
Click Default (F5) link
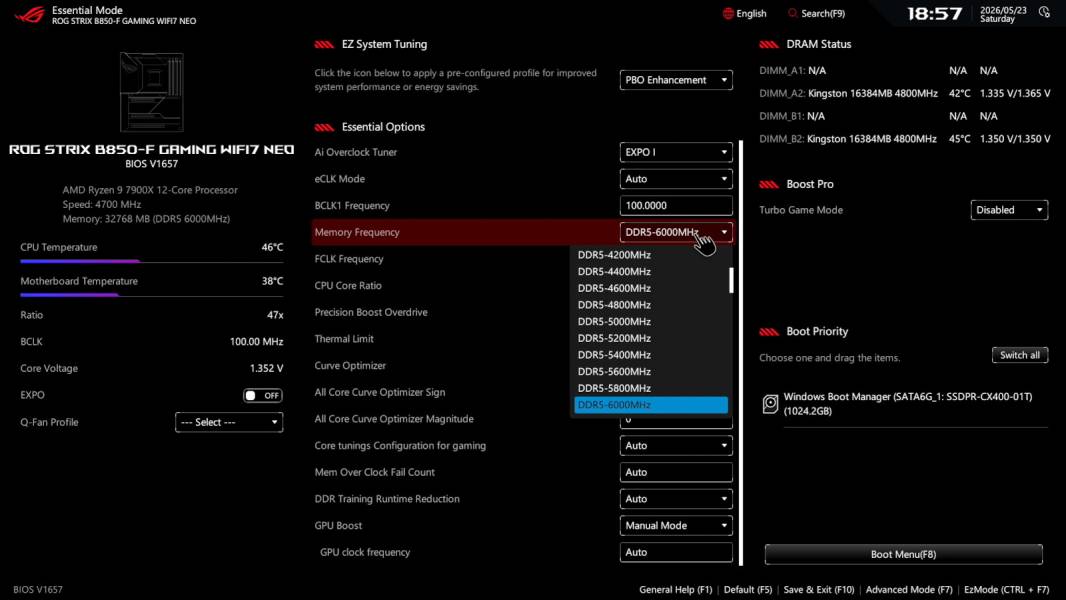(748, 589)
